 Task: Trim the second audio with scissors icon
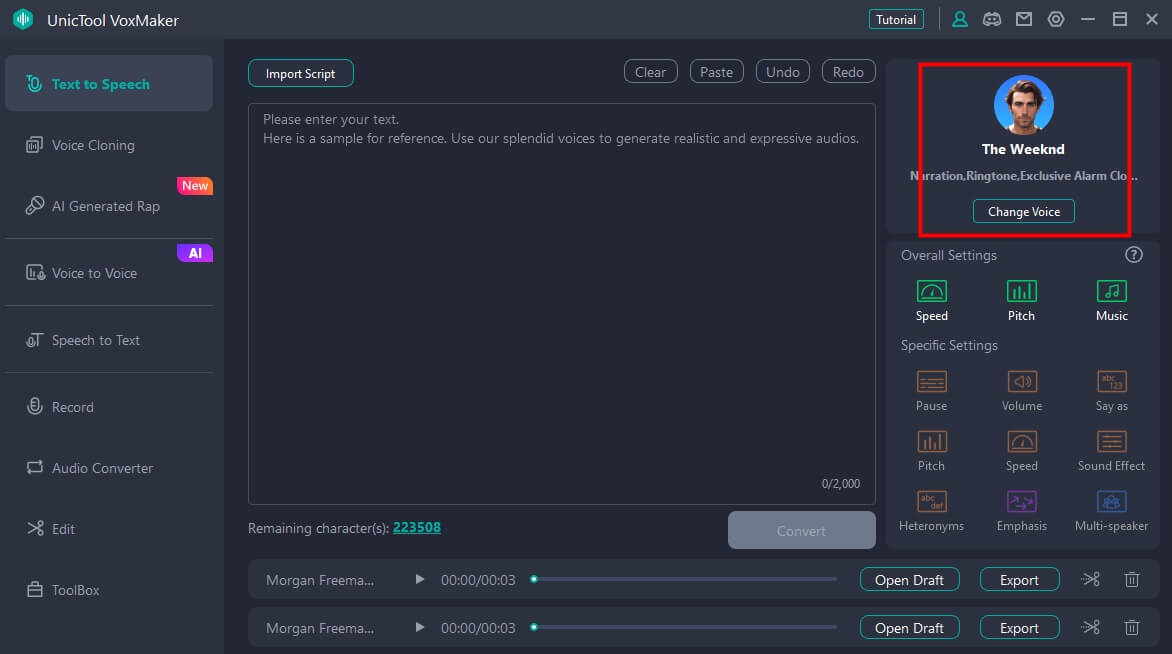click(x=1090, y=628)
